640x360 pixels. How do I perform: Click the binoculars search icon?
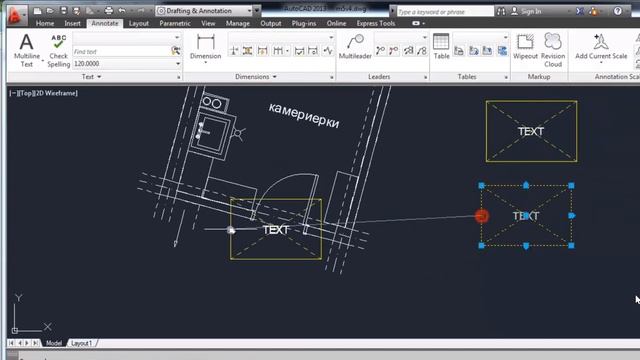click(x=501, y=11)
